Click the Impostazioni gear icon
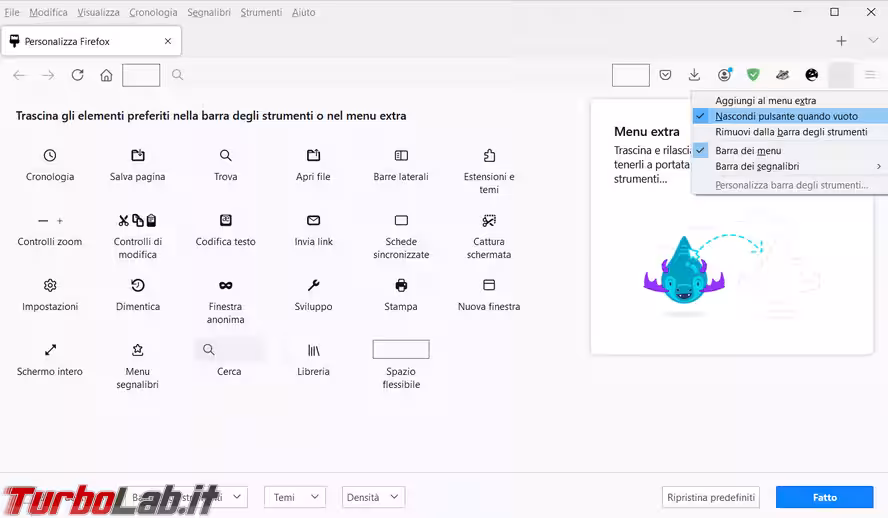Viewport: 888px width, 518px height. [x=50, y=285]
